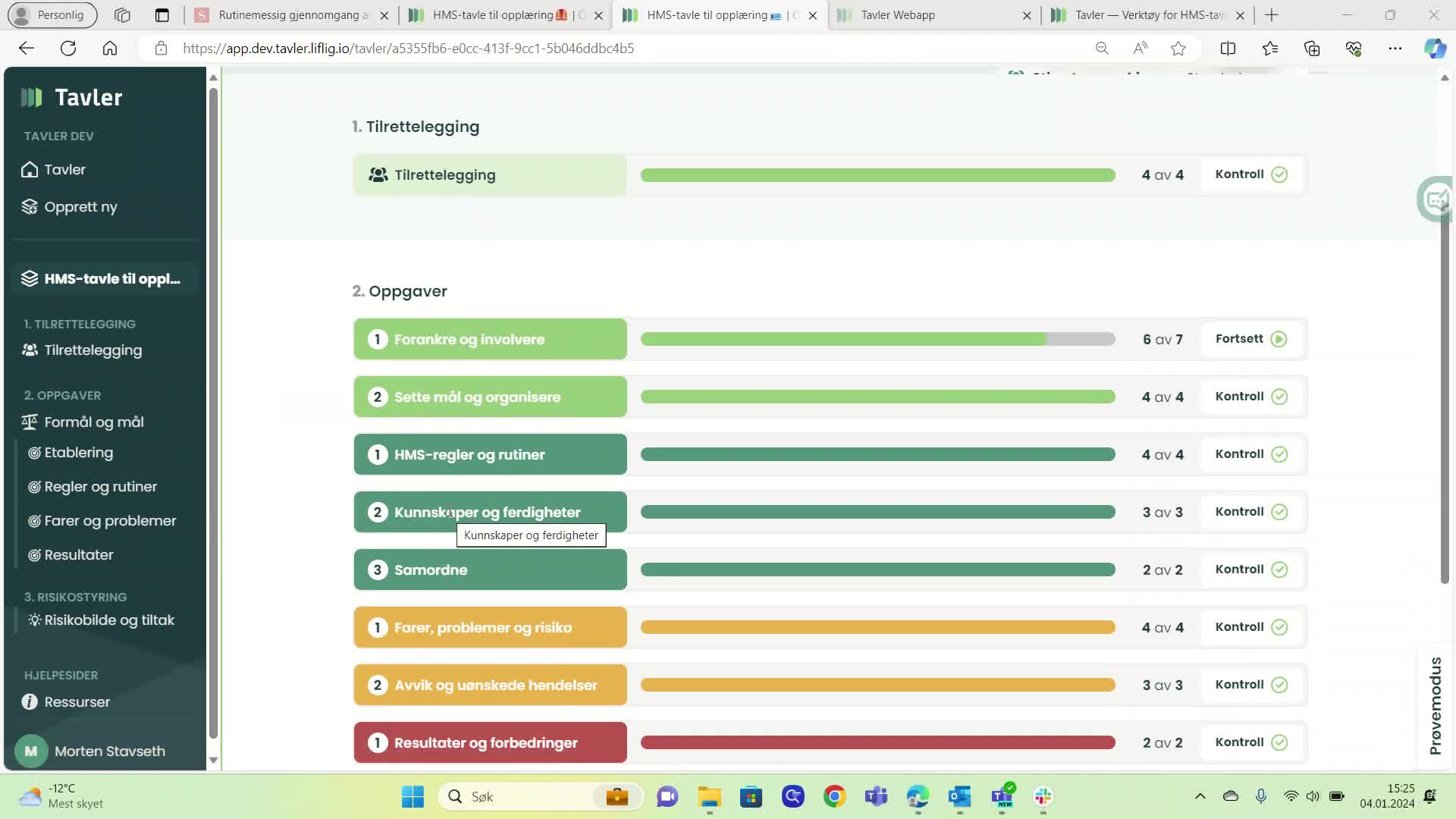Click the Formål og mål scales icon

[x=30, y=422]
